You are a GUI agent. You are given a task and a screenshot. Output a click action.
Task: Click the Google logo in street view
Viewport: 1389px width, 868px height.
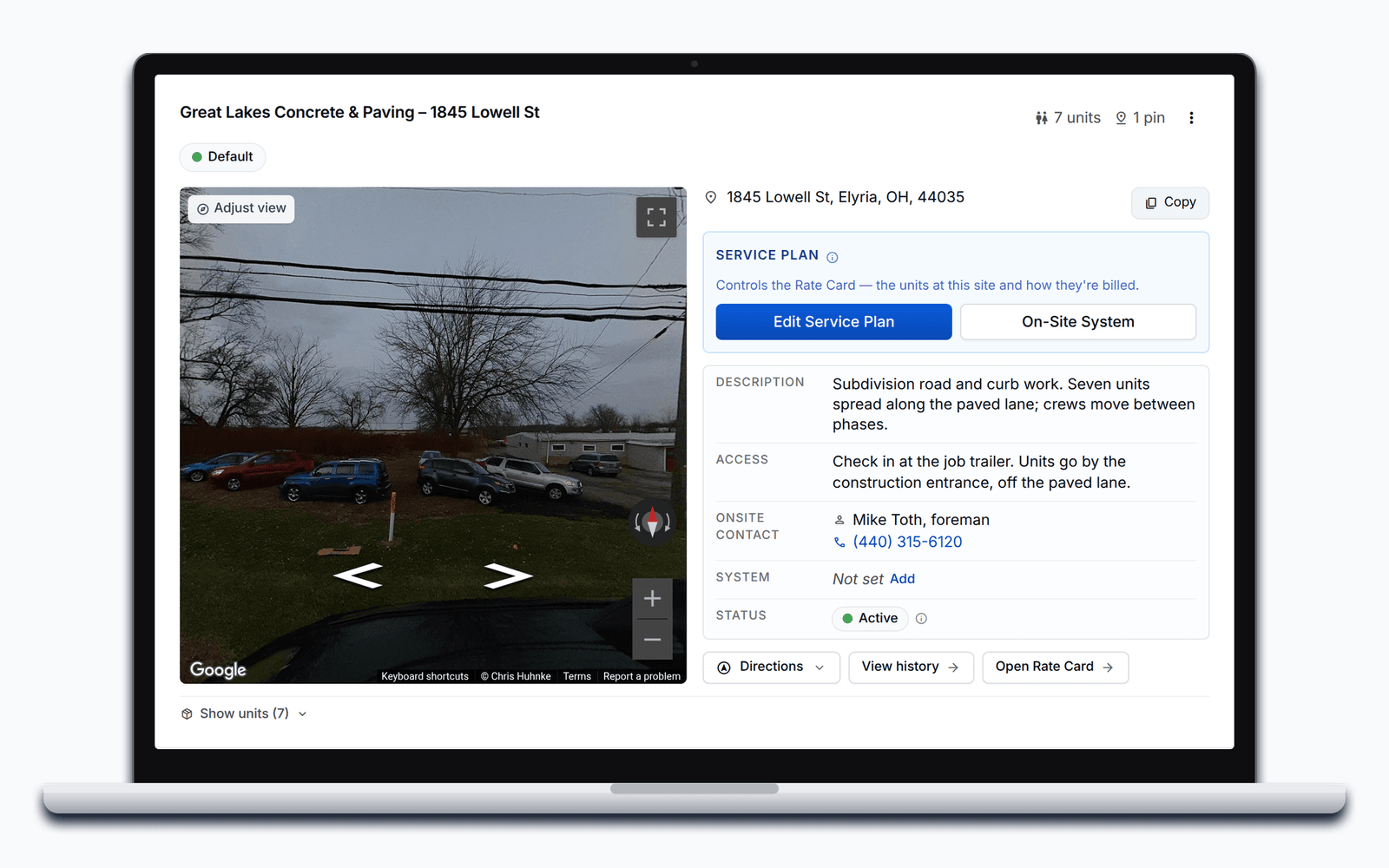pyautogui.click(x=218, y=670)
